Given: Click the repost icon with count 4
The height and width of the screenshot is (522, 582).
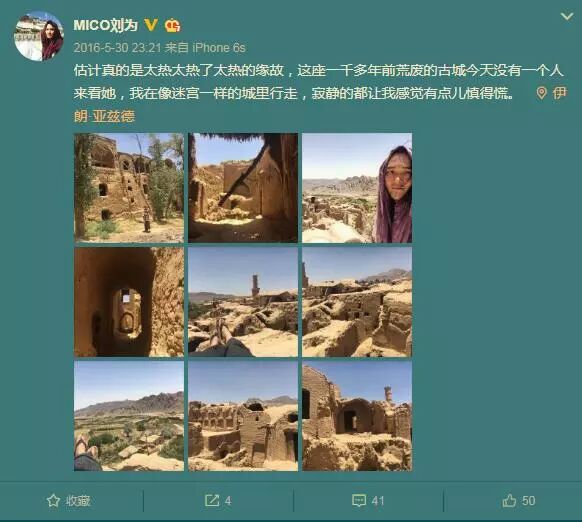Looking at the screenshot, I should (x=212, y=500).
